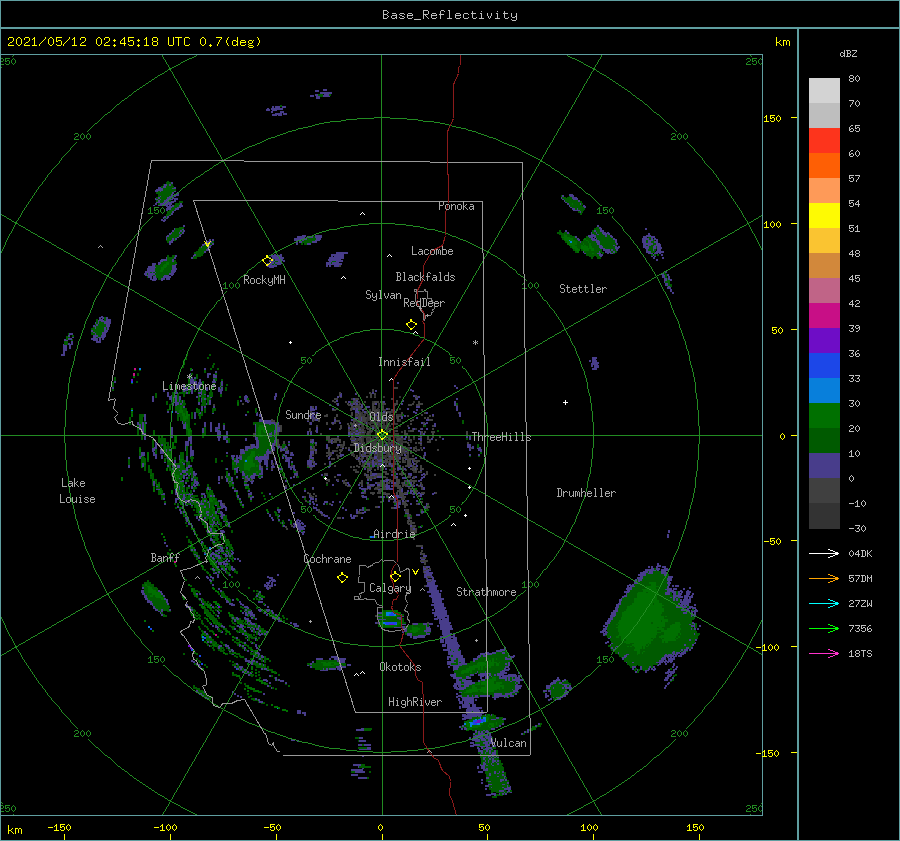This screenshot has height=841, width=900.
Task: Click the large green echo southeast of Drumheller
Action: tap(651, 620)
